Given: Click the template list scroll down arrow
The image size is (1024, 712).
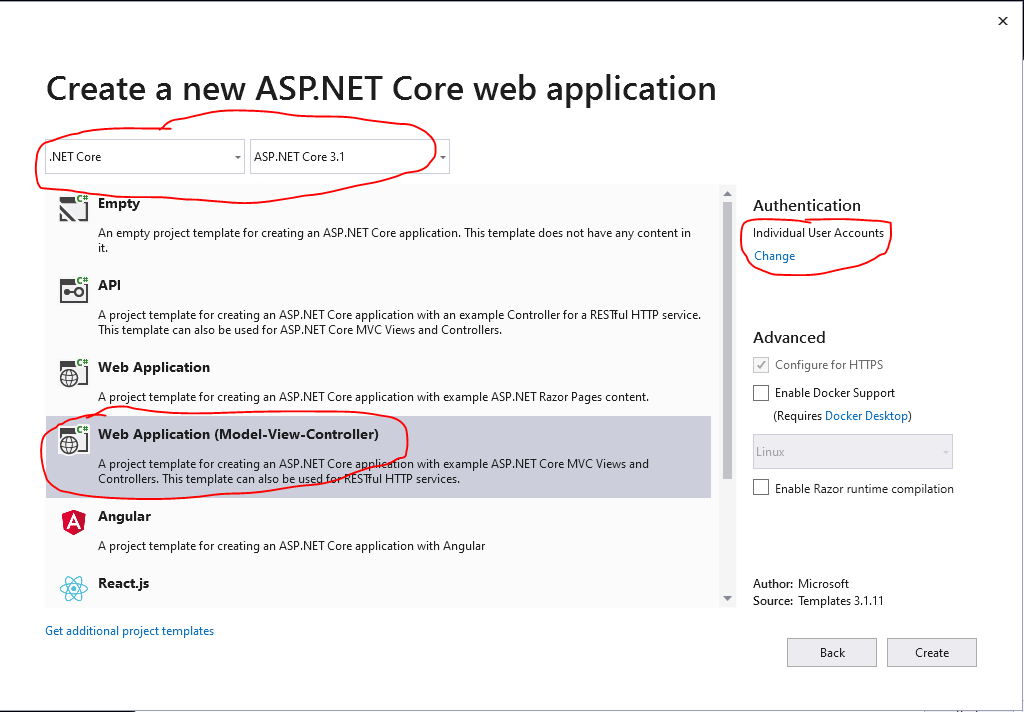Looking at the screenshot, I should [x=728, y=598].
